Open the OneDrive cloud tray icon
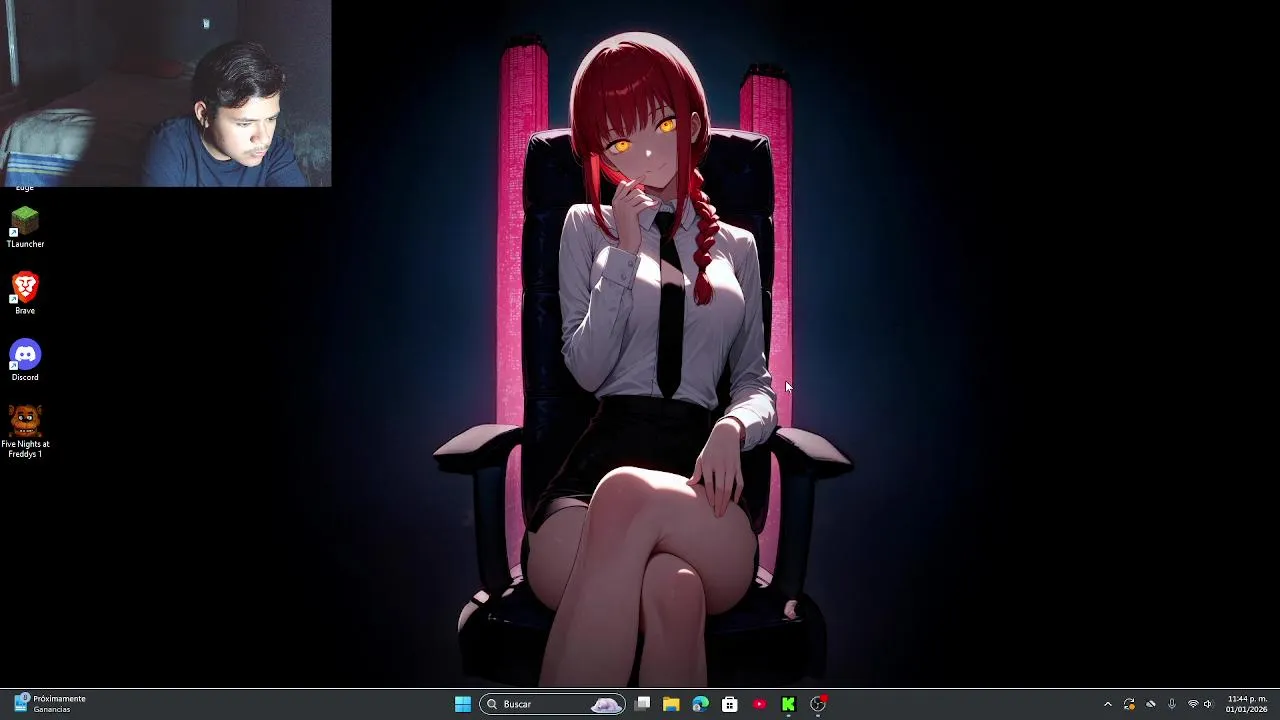 click(x=1151, y=704)
